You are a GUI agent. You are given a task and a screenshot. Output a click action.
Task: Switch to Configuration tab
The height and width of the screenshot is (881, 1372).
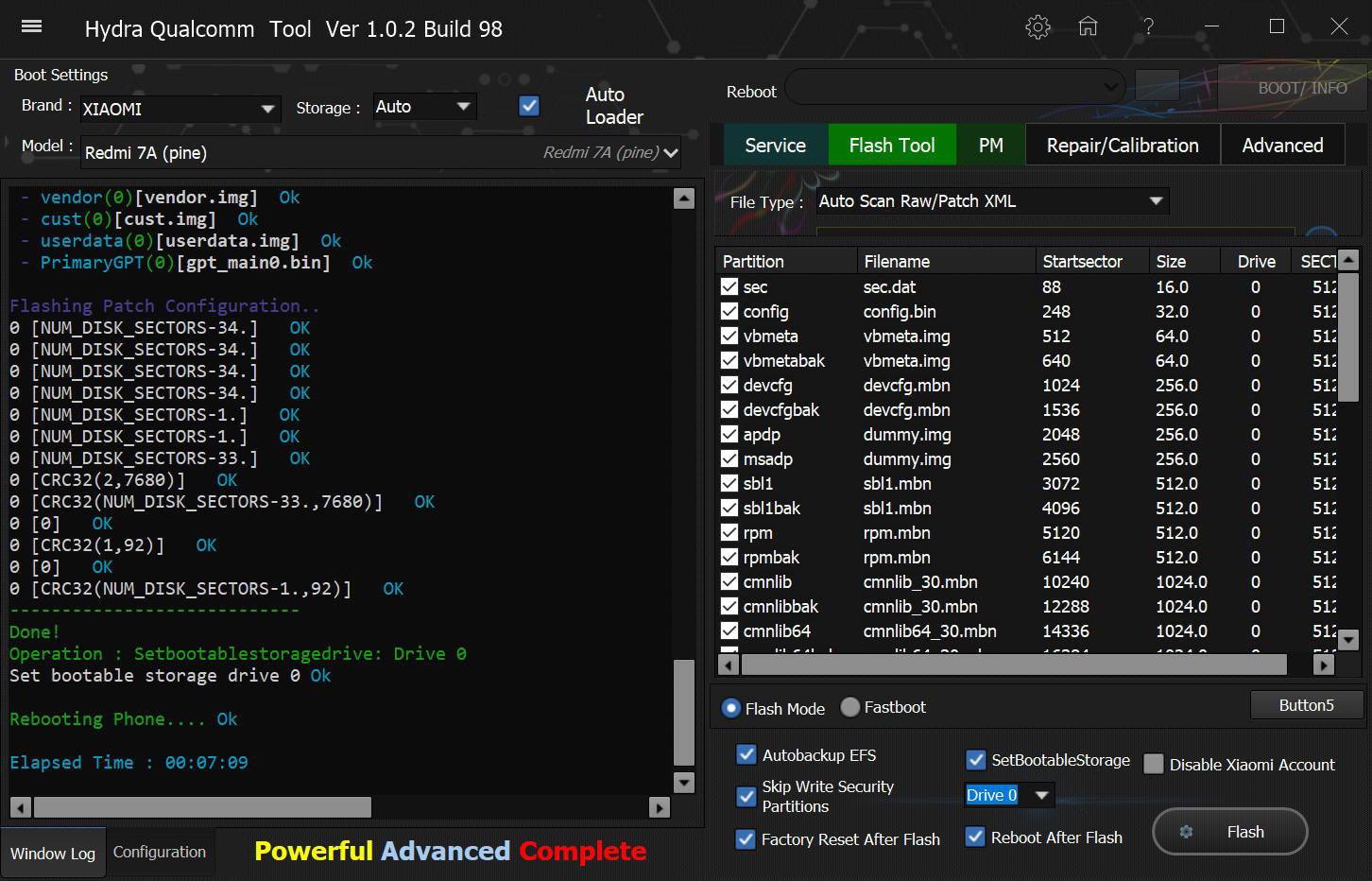pyautogui.click(x=160, y=852)
